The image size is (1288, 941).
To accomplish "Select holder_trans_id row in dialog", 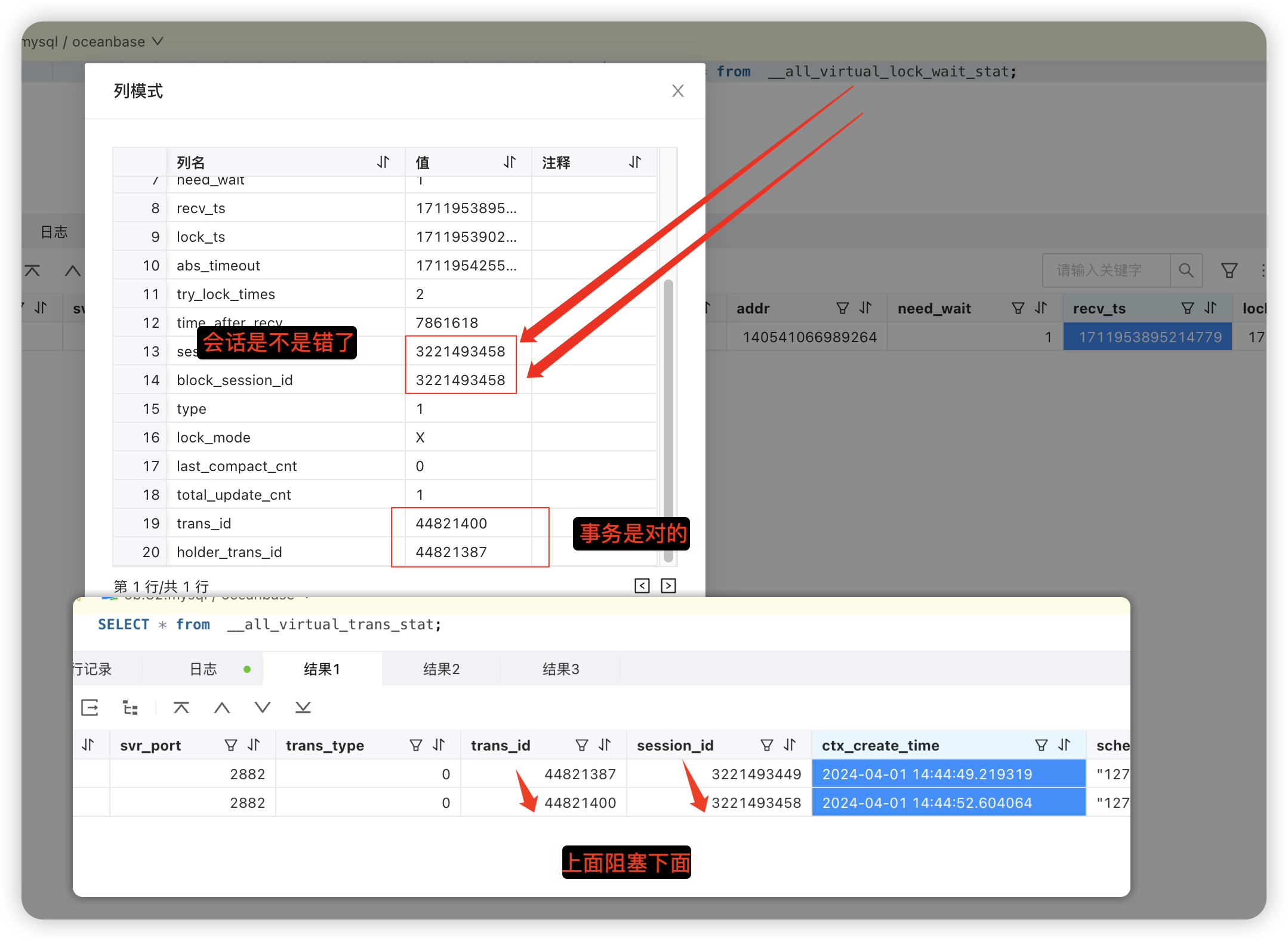I will pos(385,552).
